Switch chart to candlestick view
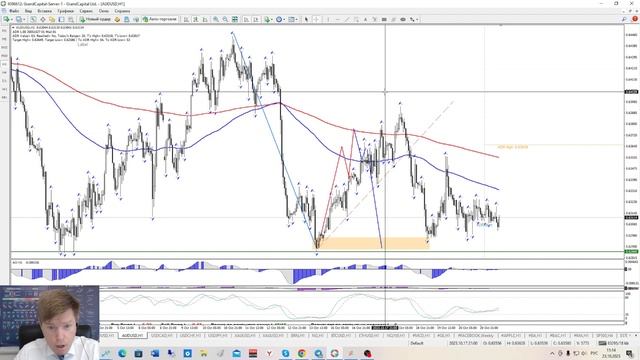The image size is (640, 360). tap(196, 19)
